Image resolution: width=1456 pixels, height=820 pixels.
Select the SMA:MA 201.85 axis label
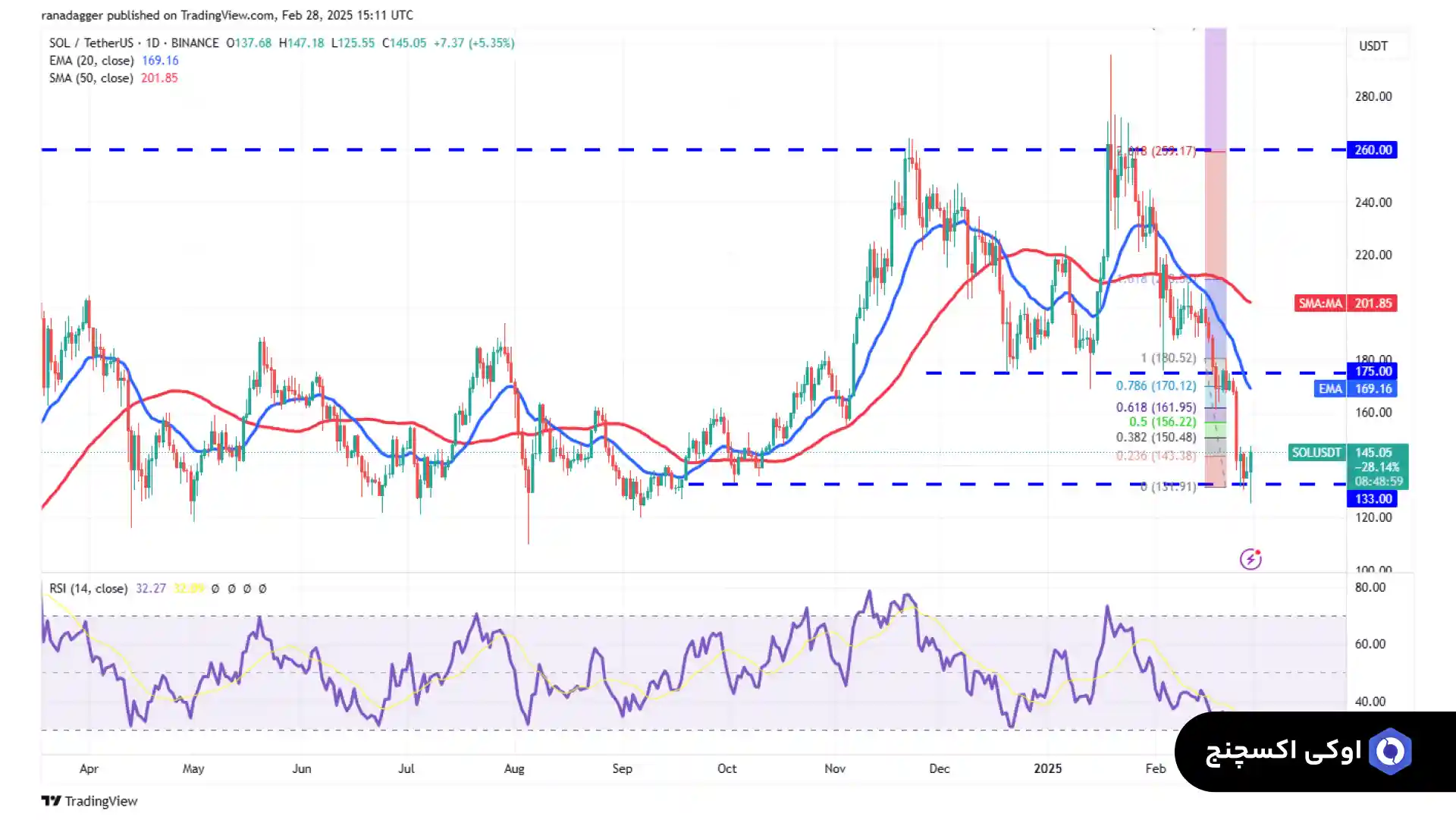(1346, 303)
